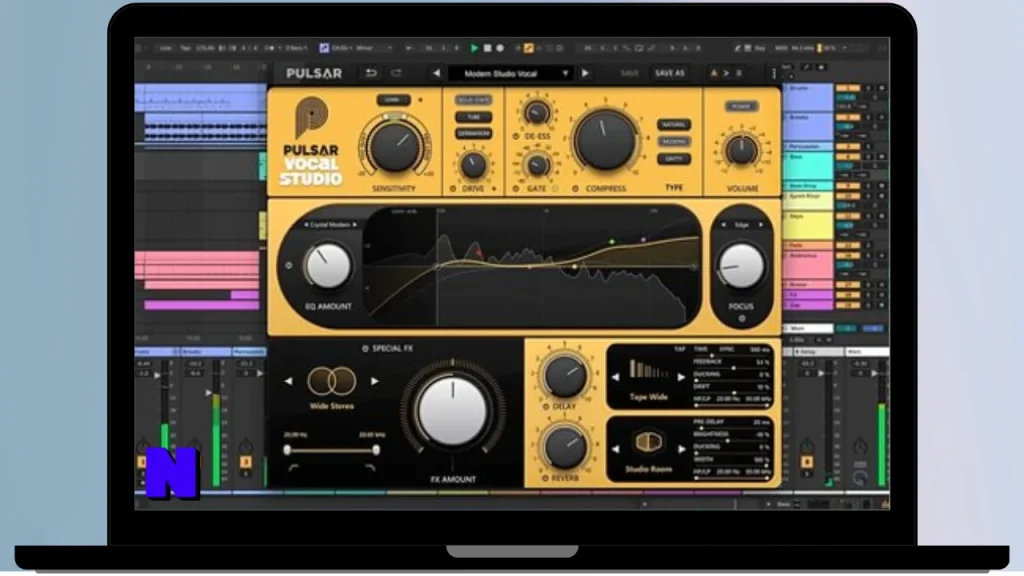Screen dimensions: 1024x576
Task: Toggle the COMPRESS enable button
Action: 575,189
